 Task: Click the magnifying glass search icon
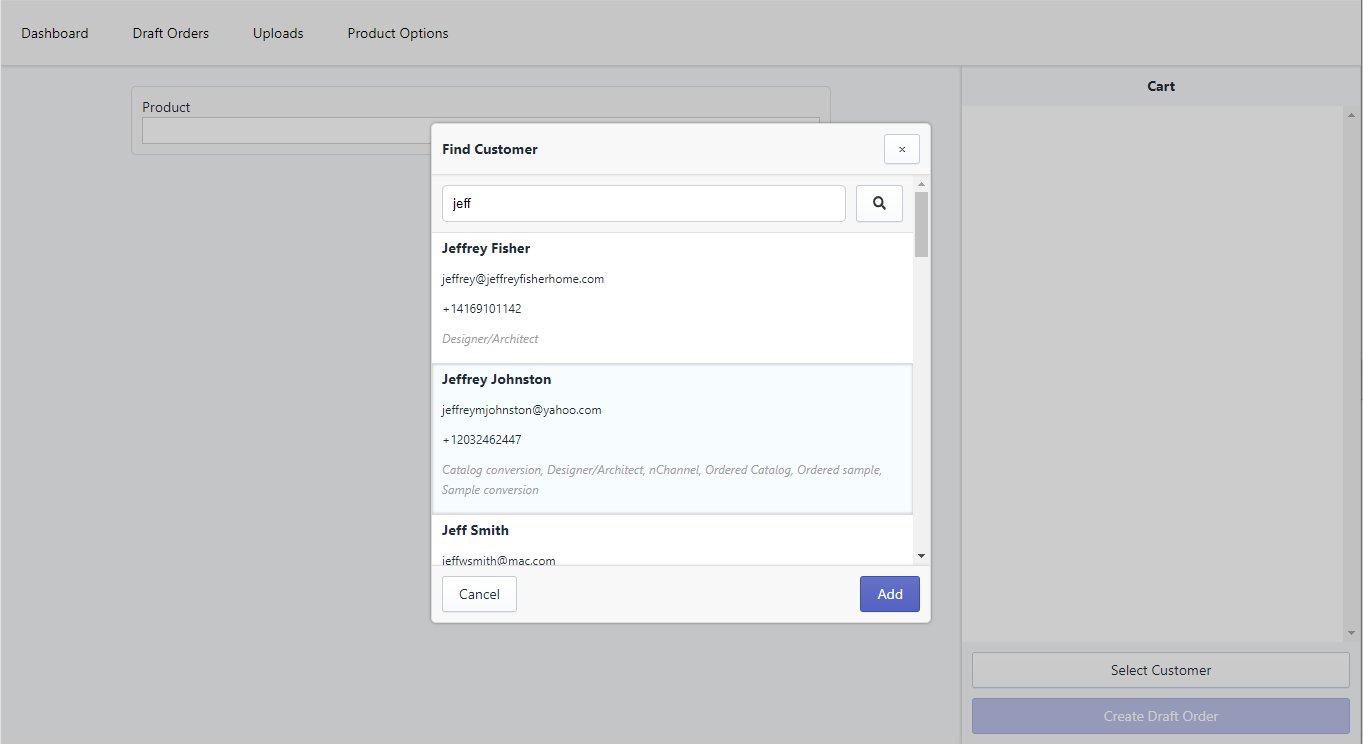tap(879, 203)
